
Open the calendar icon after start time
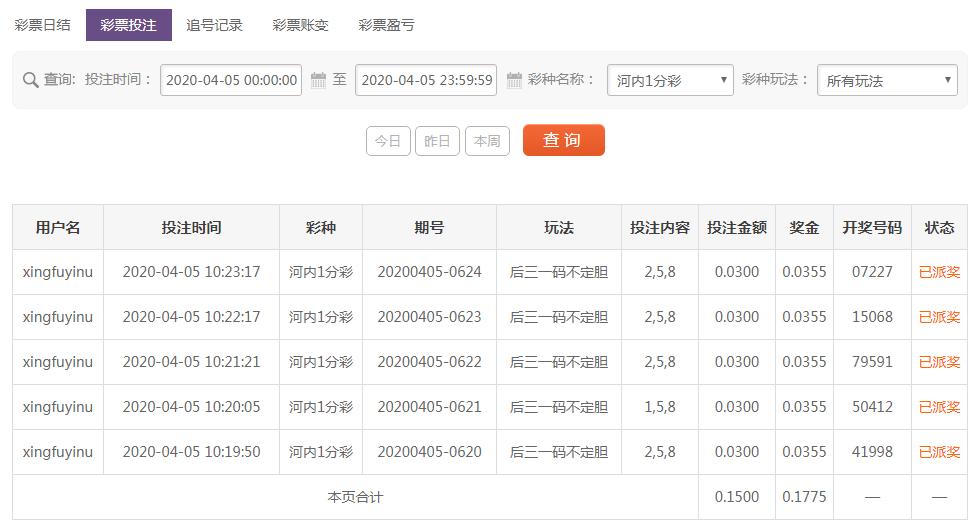coord(318,80)
